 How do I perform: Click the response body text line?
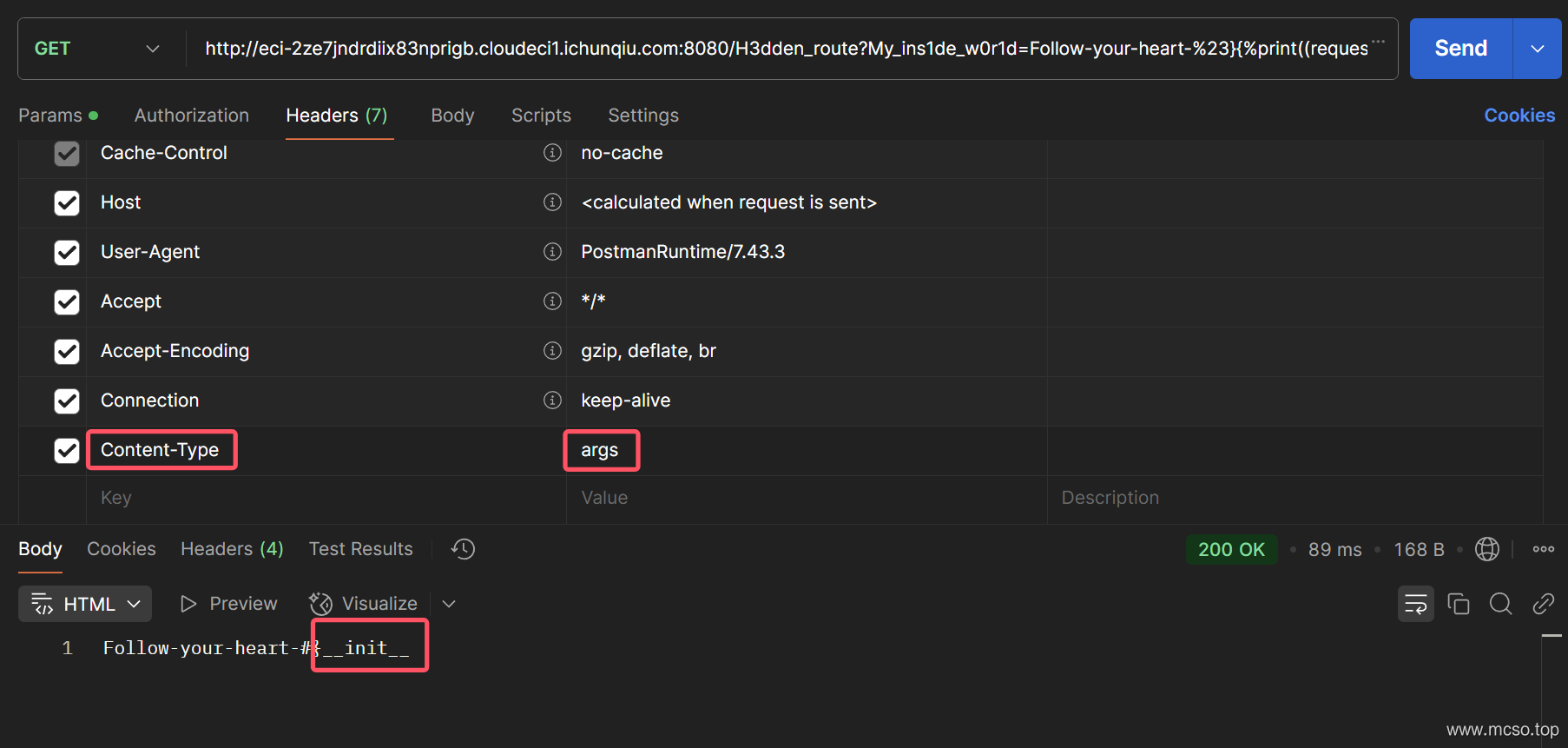coord(256,648)
